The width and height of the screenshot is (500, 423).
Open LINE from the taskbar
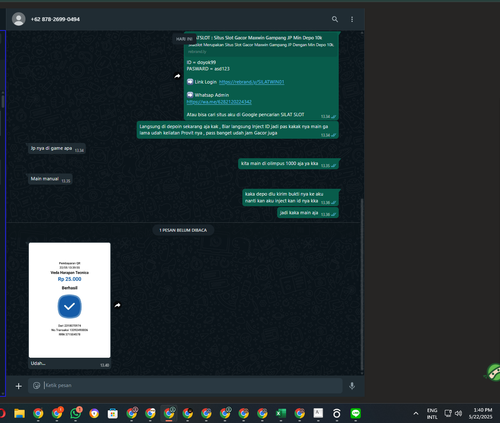[x=356, y=414]
